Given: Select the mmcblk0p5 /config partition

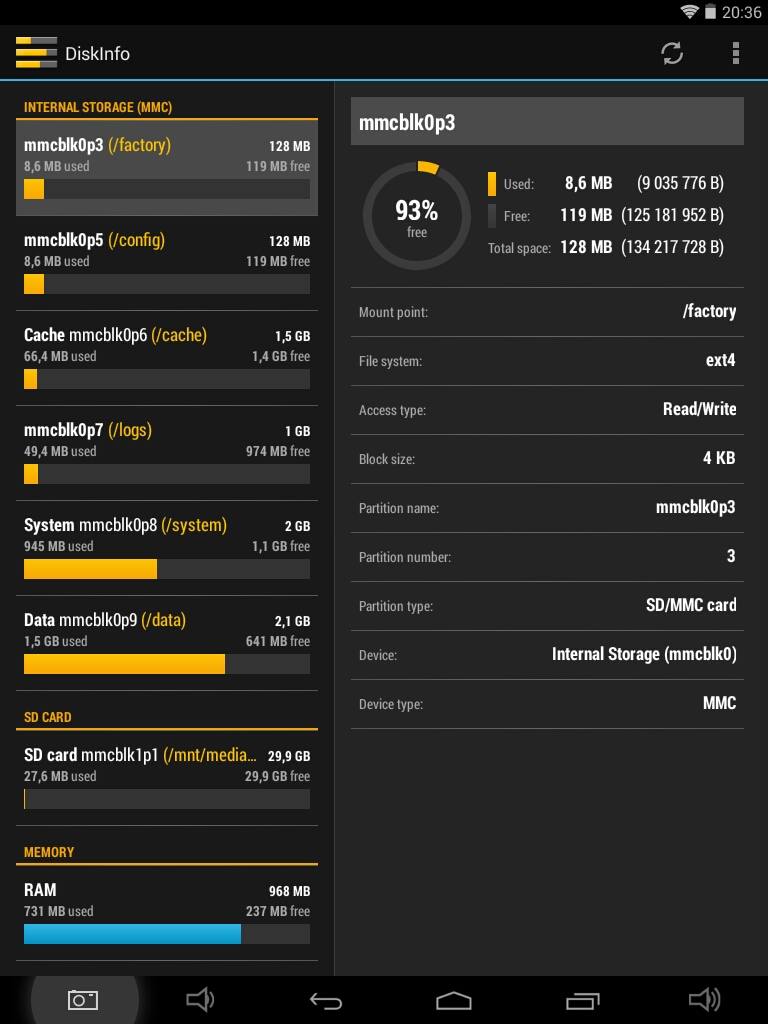Looking at the screenshot, I should pyautogui.click(x=167, y=262).
